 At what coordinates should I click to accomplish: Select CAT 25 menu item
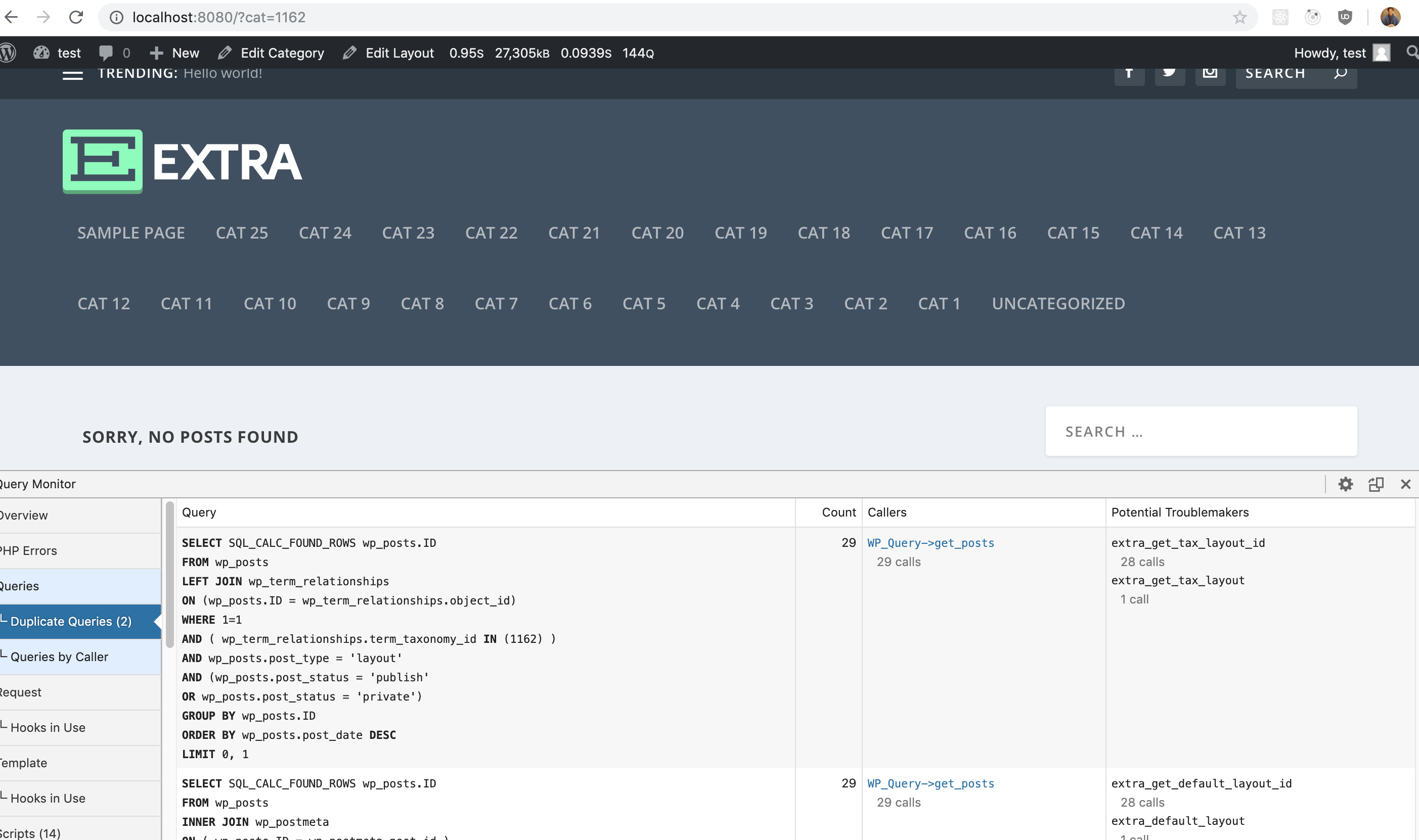(242, 232)
